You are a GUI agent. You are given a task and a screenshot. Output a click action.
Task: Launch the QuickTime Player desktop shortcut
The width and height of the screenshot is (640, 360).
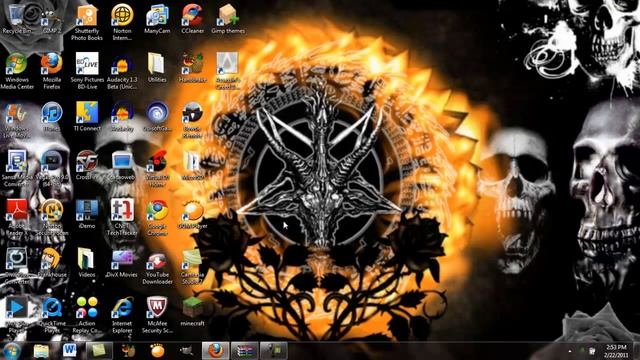pyautogui.click(x=52, y=315)
